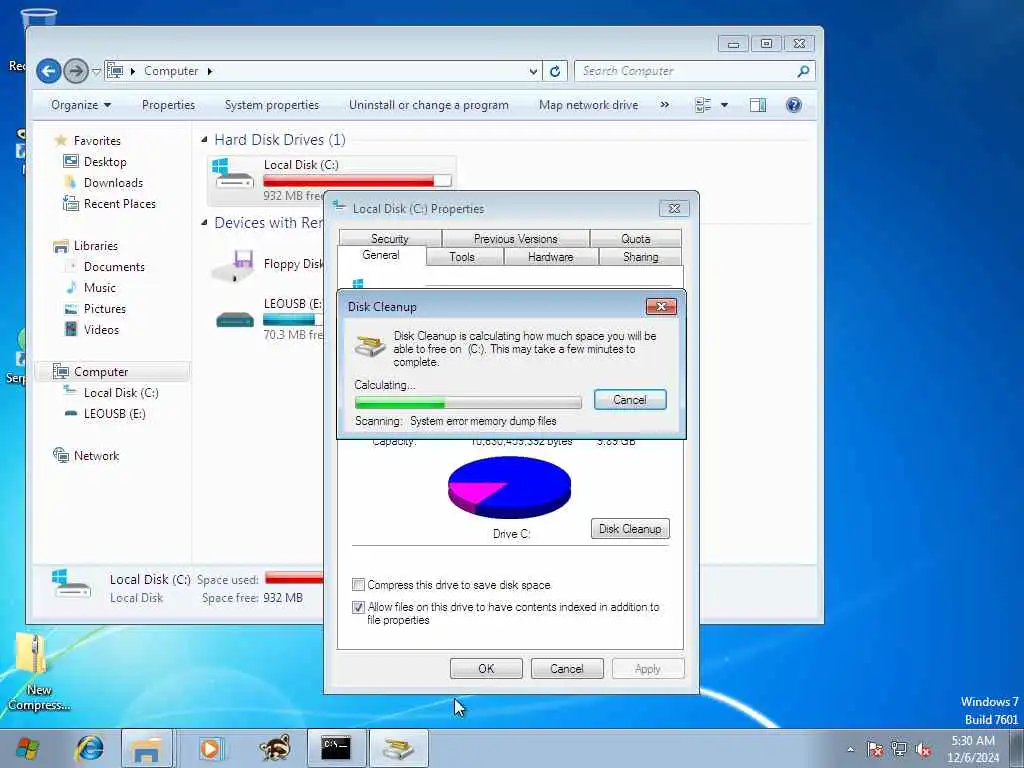This screenshot has height=768, width=1024.
Task: Click the network tray icon
Action: (x=899, y=749)
